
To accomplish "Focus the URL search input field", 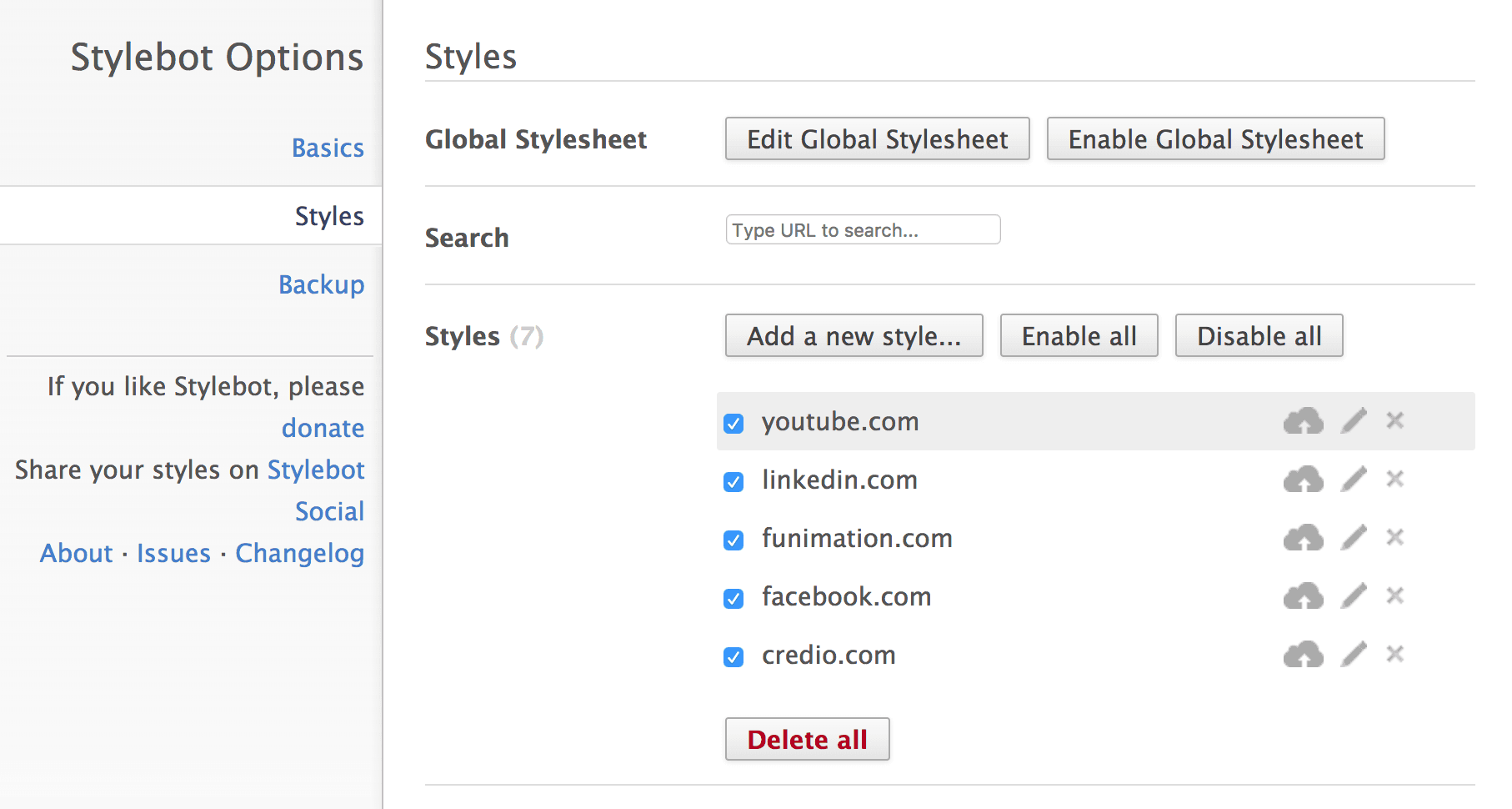I will click(863, 230).
